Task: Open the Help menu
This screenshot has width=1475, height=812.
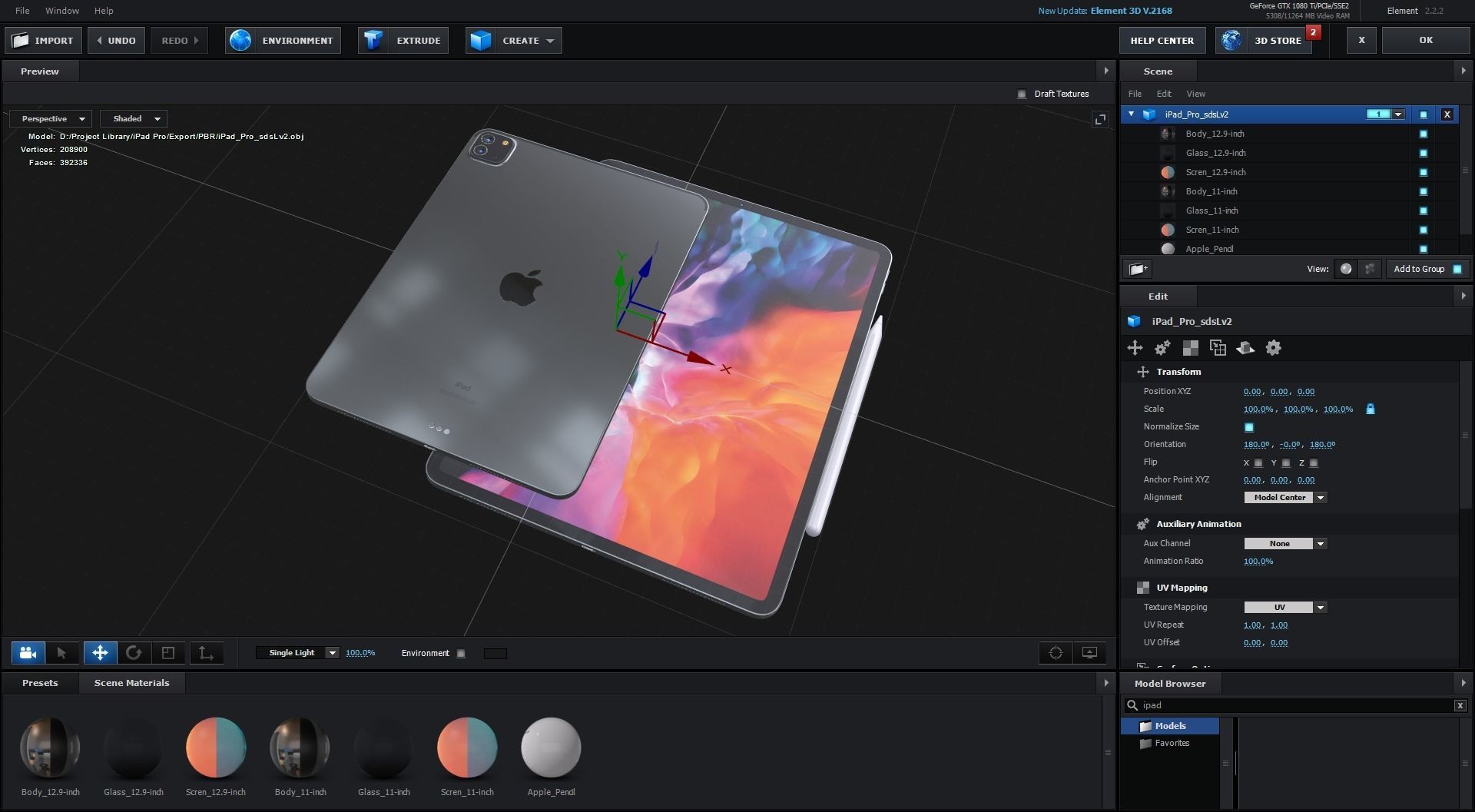Action: point(104,11)
